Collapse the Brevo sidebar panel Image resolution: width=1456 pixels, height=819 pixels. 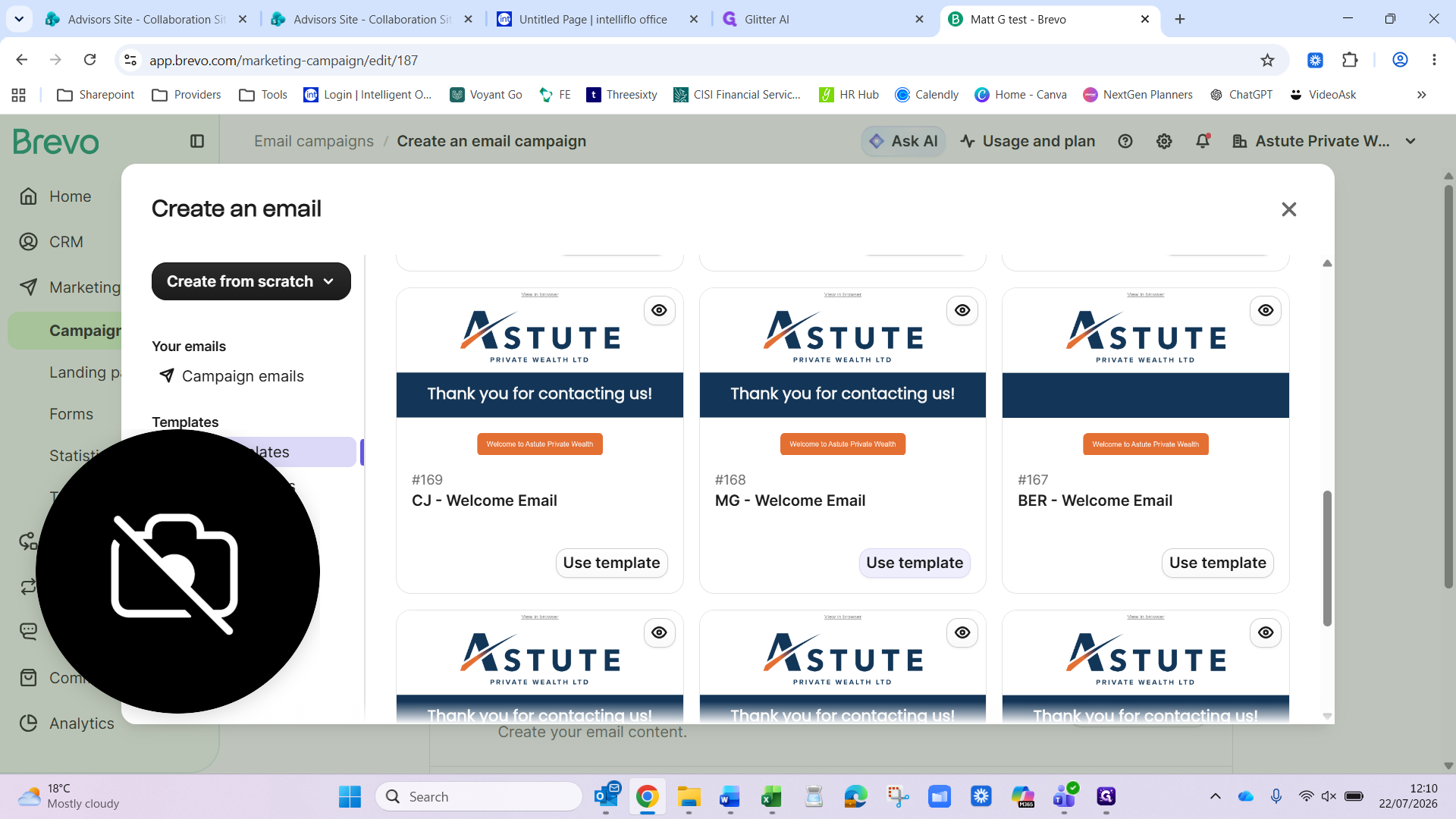tap(197, 141)
